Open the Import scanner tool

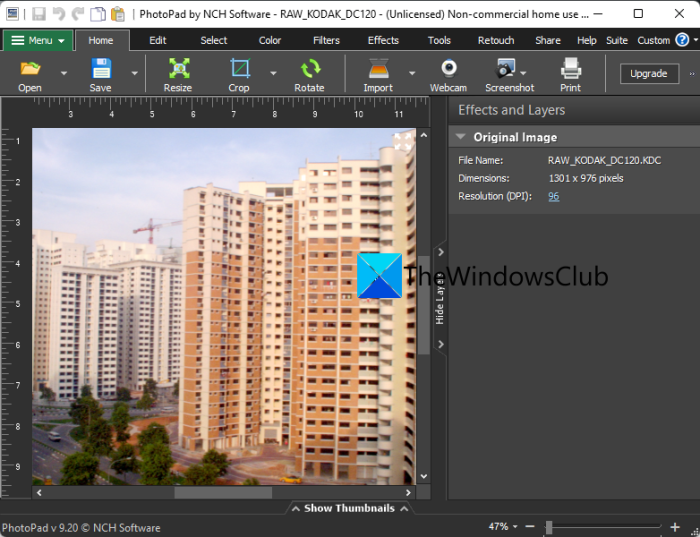point(378,70)
